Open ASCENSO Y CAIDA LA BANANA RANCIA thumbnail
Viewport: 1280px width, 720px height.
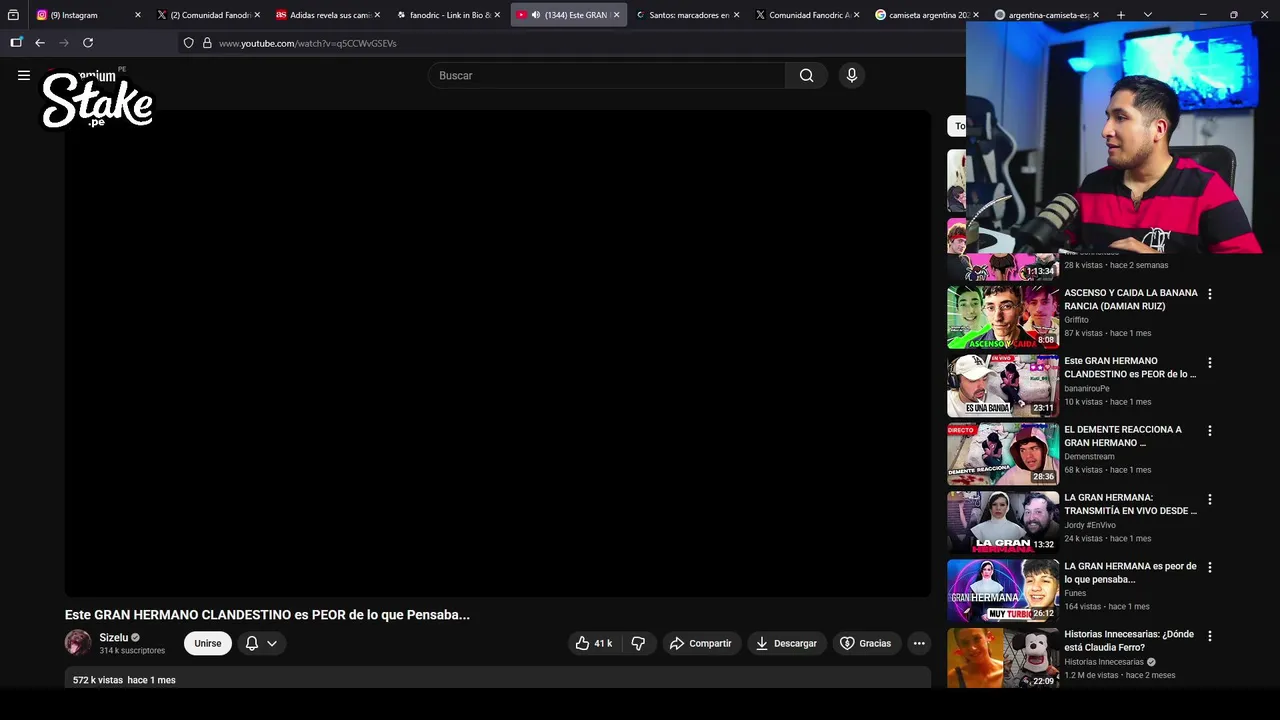(x=1003, y=317)
